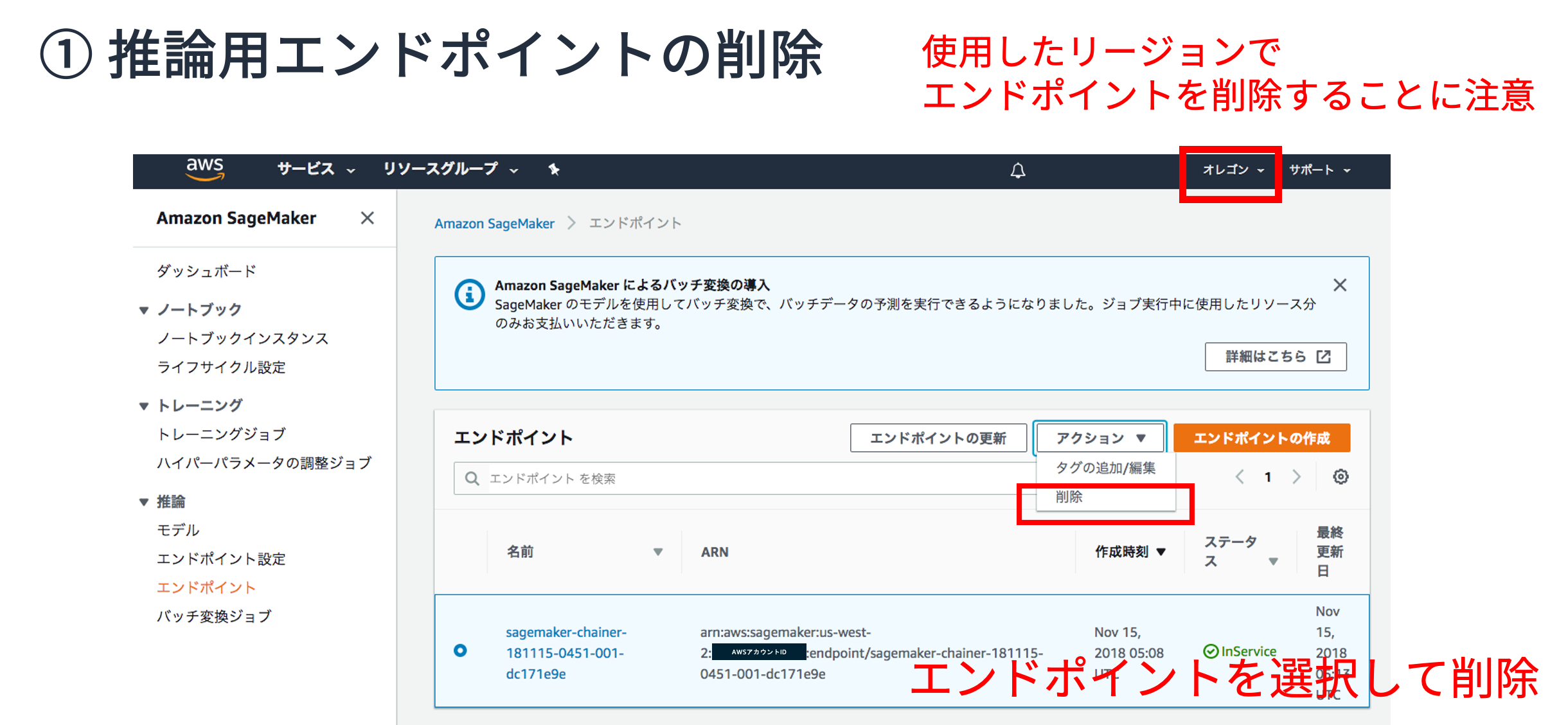Click the エンドポイントの作成 button
Image resolution: width=1568 pixels, height=725 pixels.
coord(1261,438)
